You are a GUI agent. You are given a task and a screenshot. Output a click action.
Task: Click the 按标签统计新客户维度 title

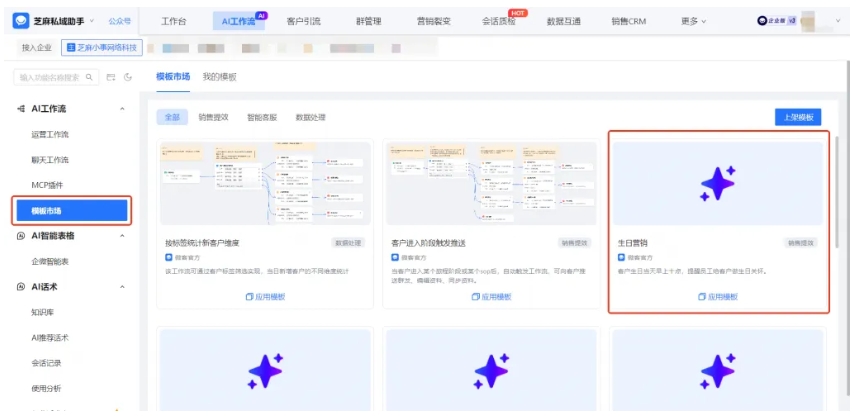coord(202,243)
